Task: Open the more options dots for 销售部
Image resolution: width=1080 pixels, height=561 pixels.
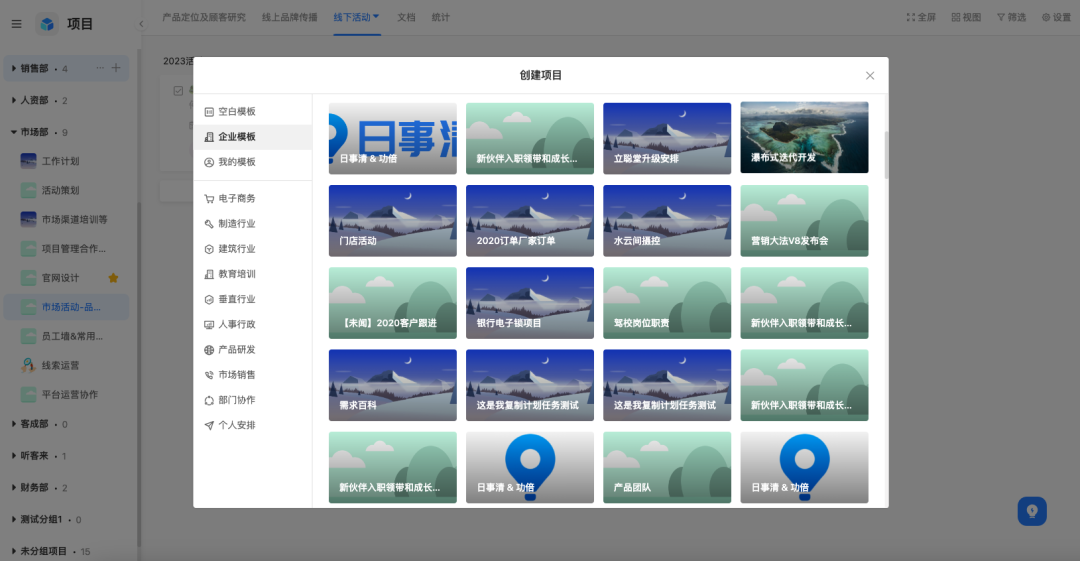Action: (x=101, y=68)
